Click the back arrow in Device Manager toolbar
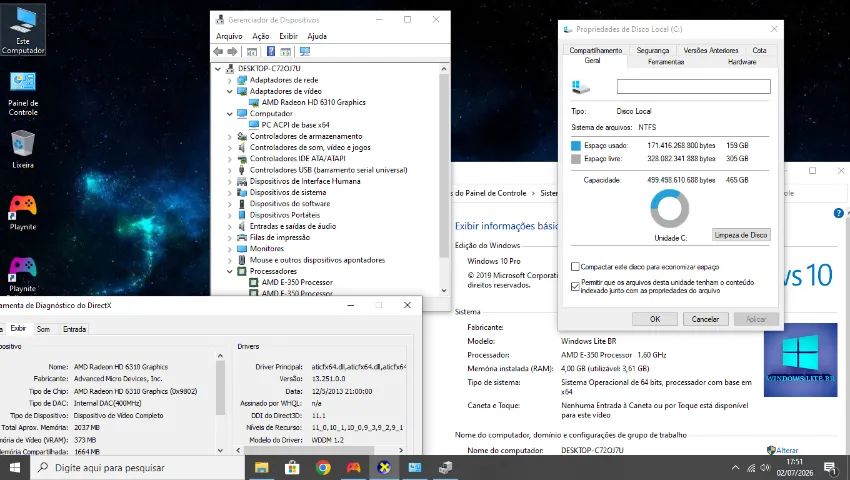The image size is (850, 480). pyautogui.click(x=218, y=52)
